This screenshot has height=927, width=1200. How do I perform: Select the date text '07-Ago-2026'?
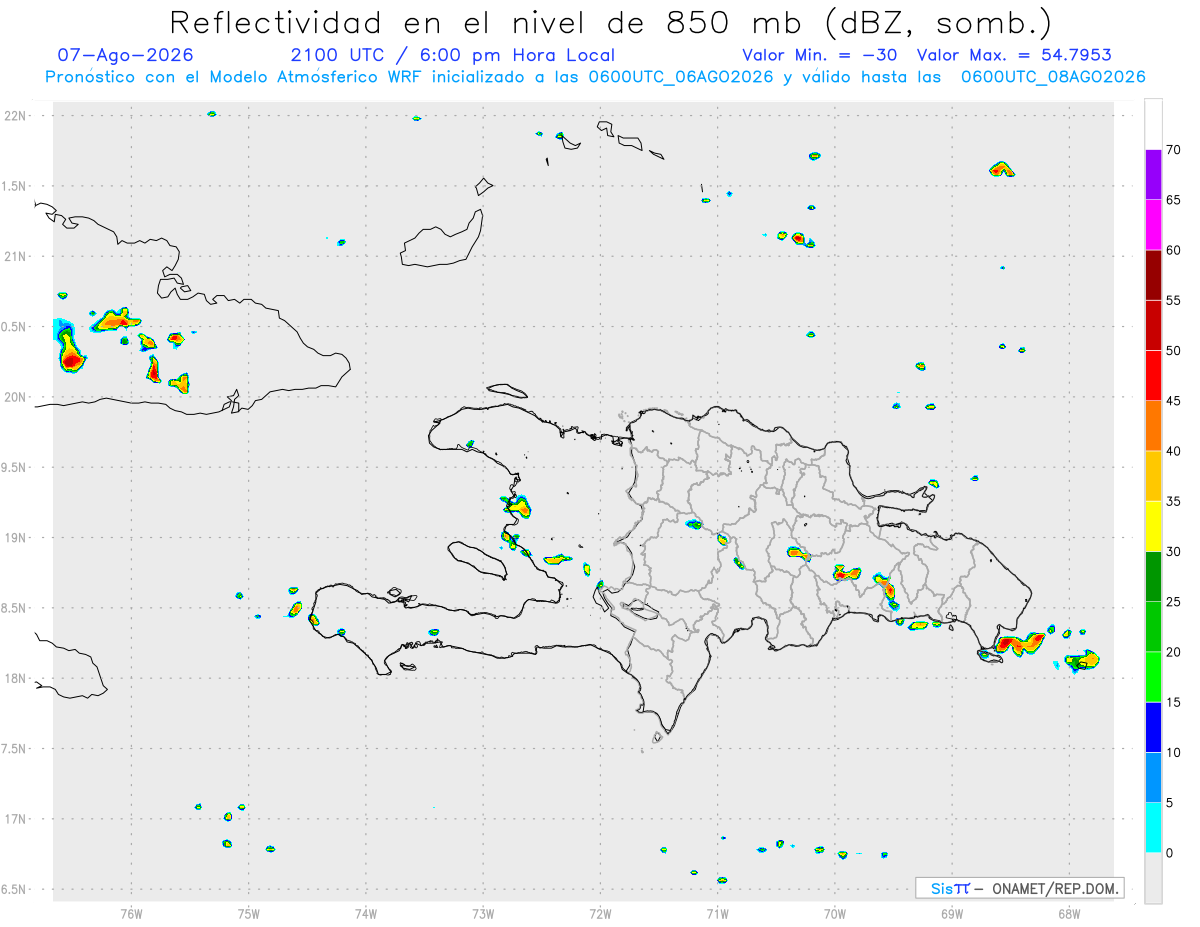[126, 55]
